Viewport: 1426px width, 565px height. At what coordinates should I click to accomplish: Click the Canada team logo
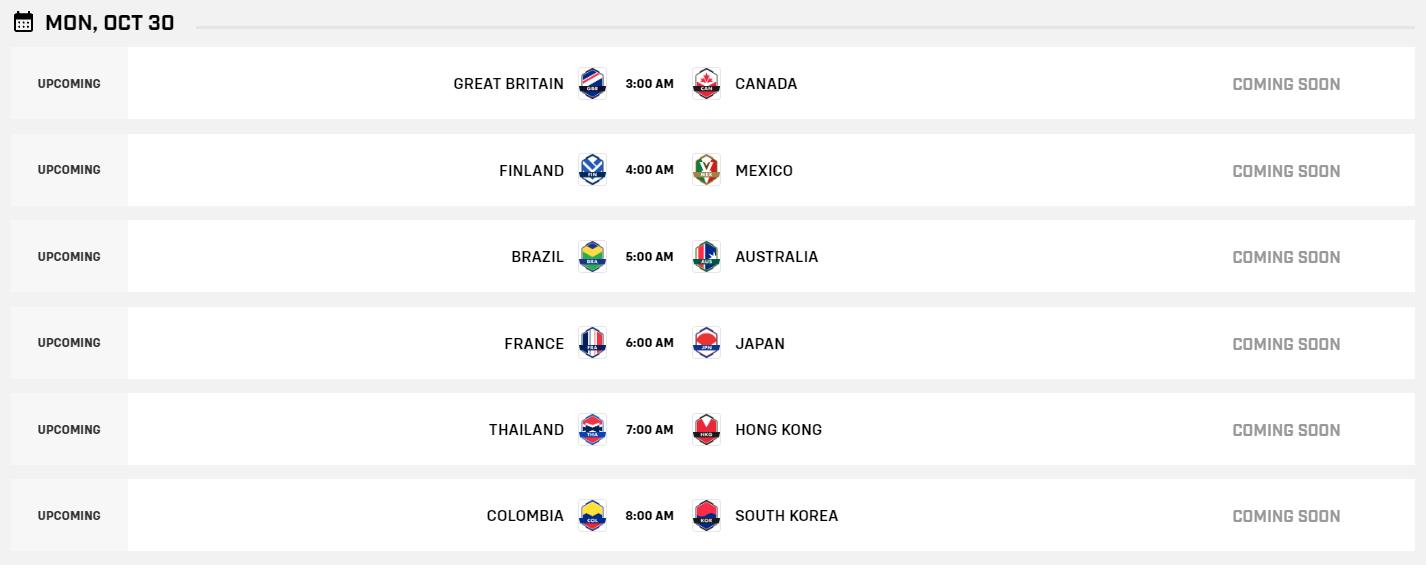point(706,83)
